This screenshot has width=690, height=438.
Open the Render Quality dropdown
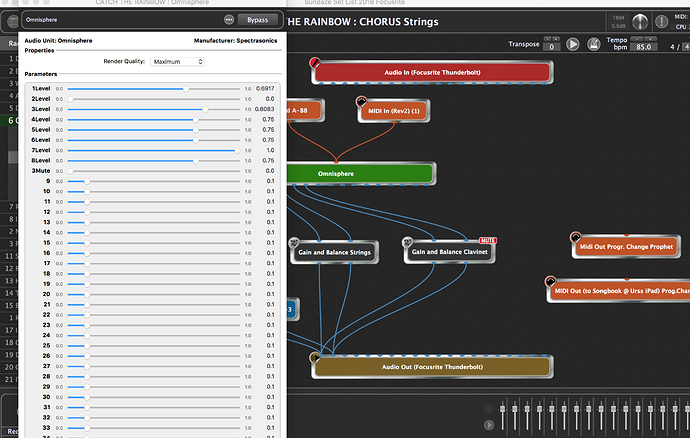point(177,62)
